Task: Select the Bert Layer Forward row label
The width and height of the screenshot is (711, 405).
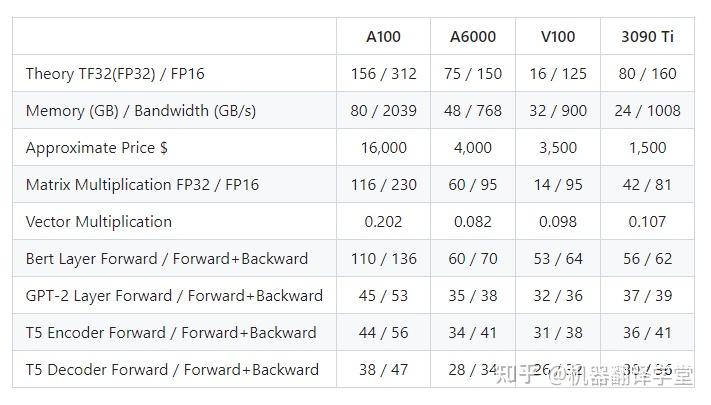Action: click(165, 259)
